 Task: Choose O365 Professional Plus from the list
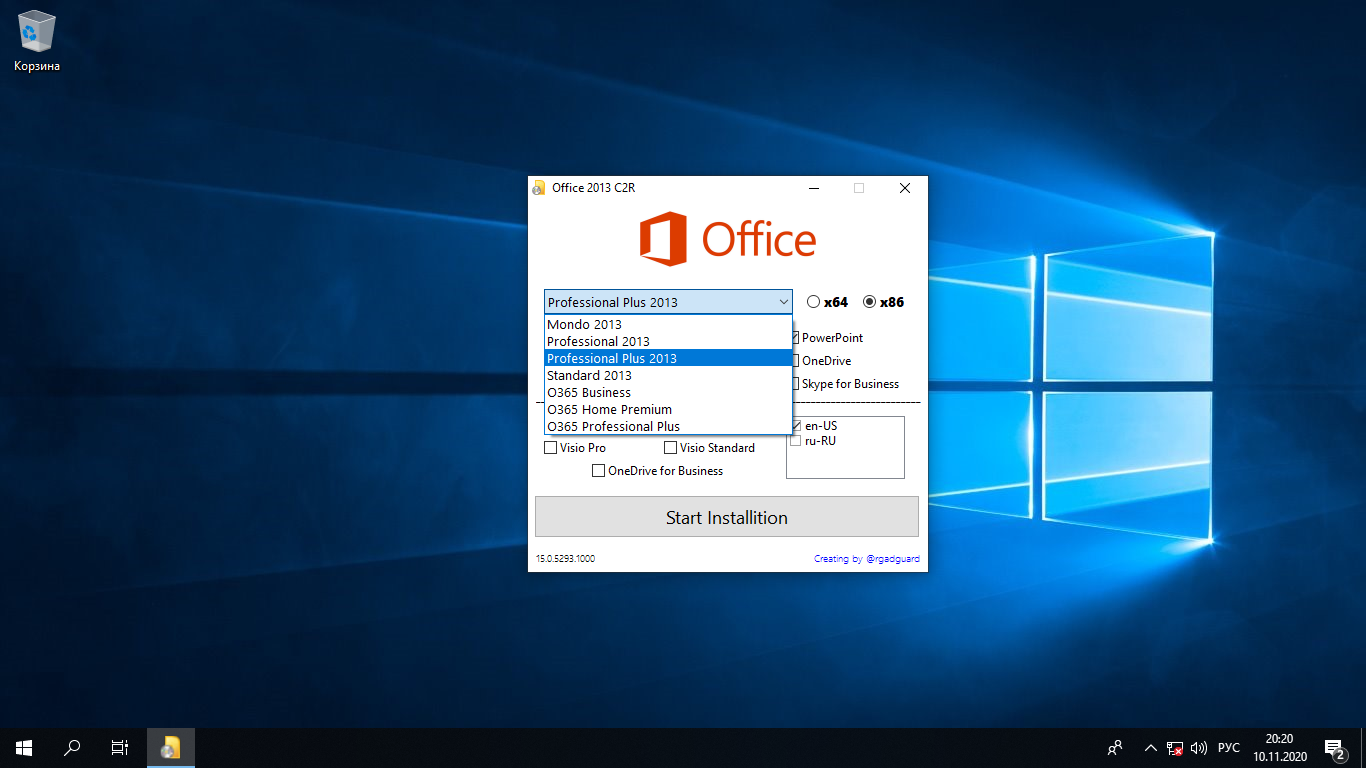point(669,426)
